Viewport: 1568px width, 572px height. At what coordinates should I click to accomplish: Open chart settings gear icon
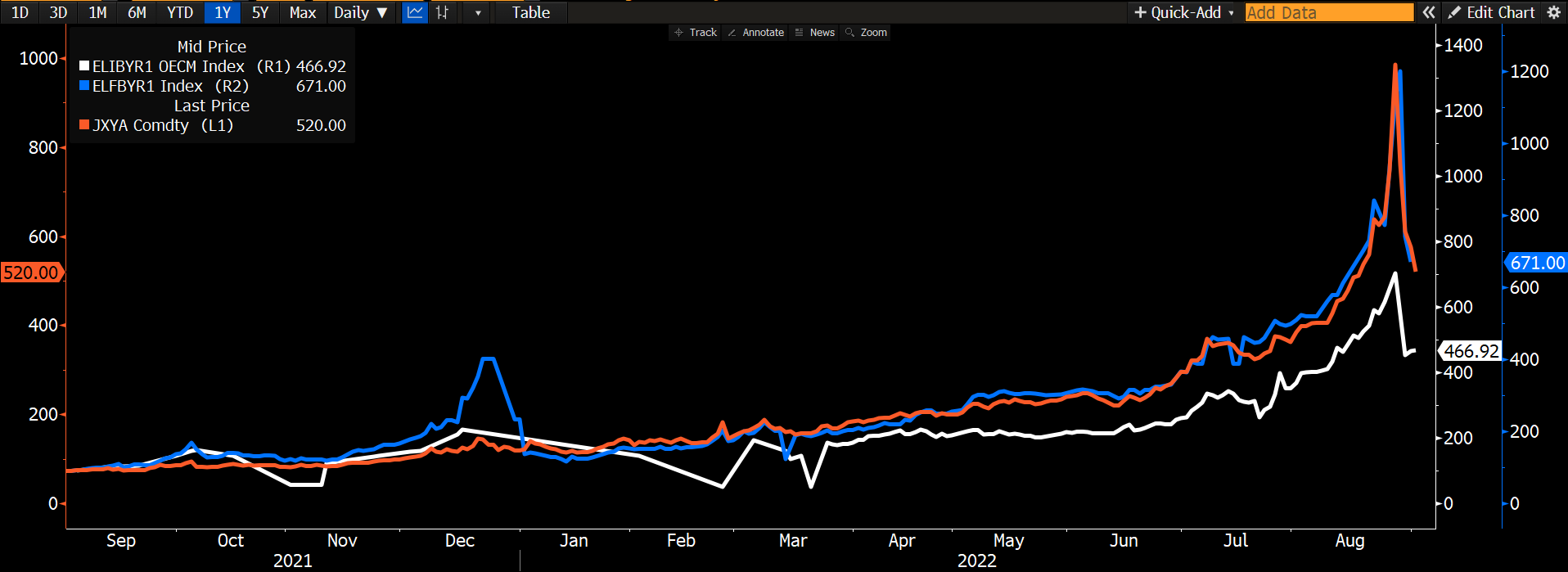click(x=1553, y=12)
